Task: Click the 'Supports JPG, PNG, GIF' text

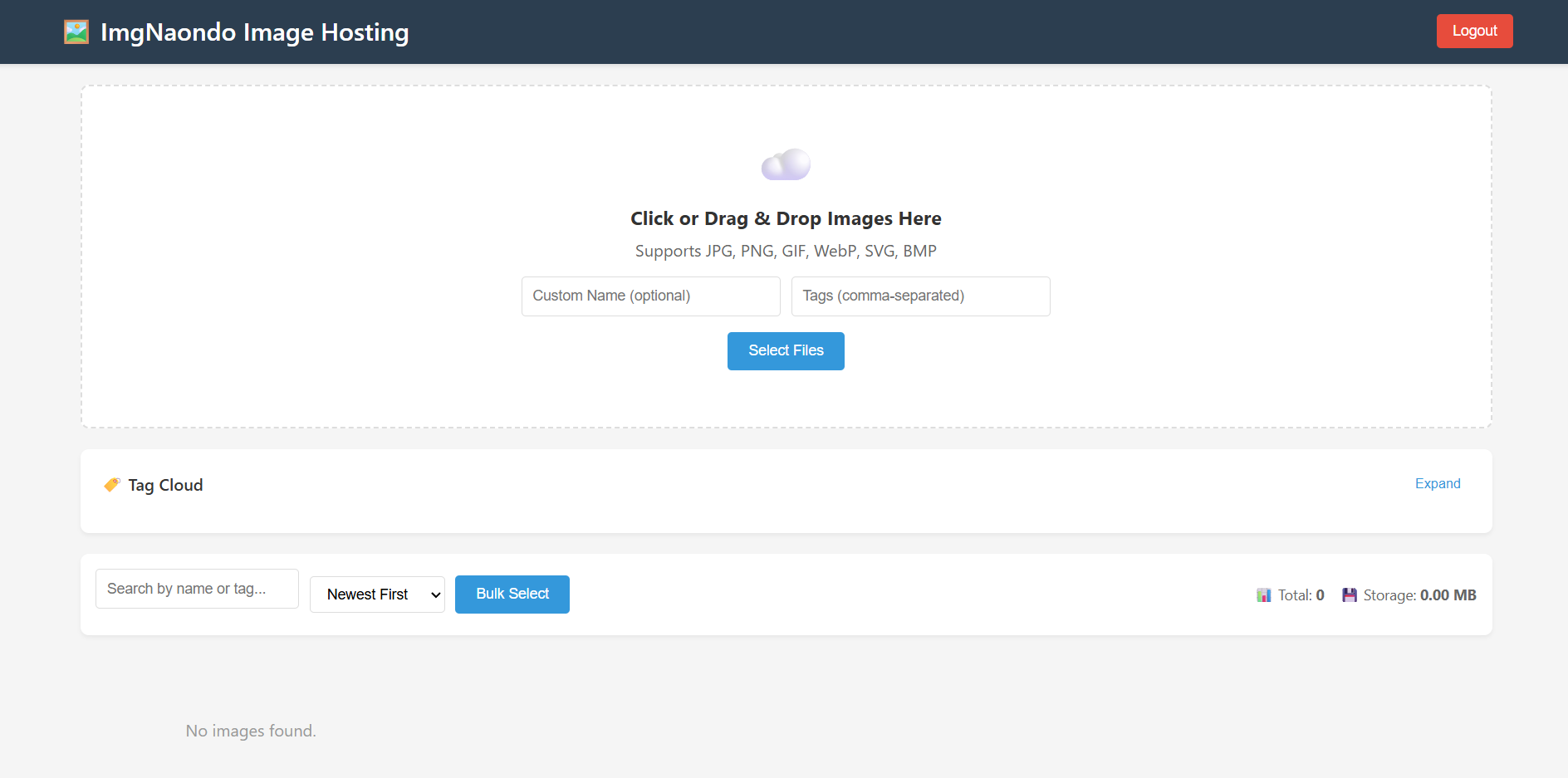Action: 786,251
